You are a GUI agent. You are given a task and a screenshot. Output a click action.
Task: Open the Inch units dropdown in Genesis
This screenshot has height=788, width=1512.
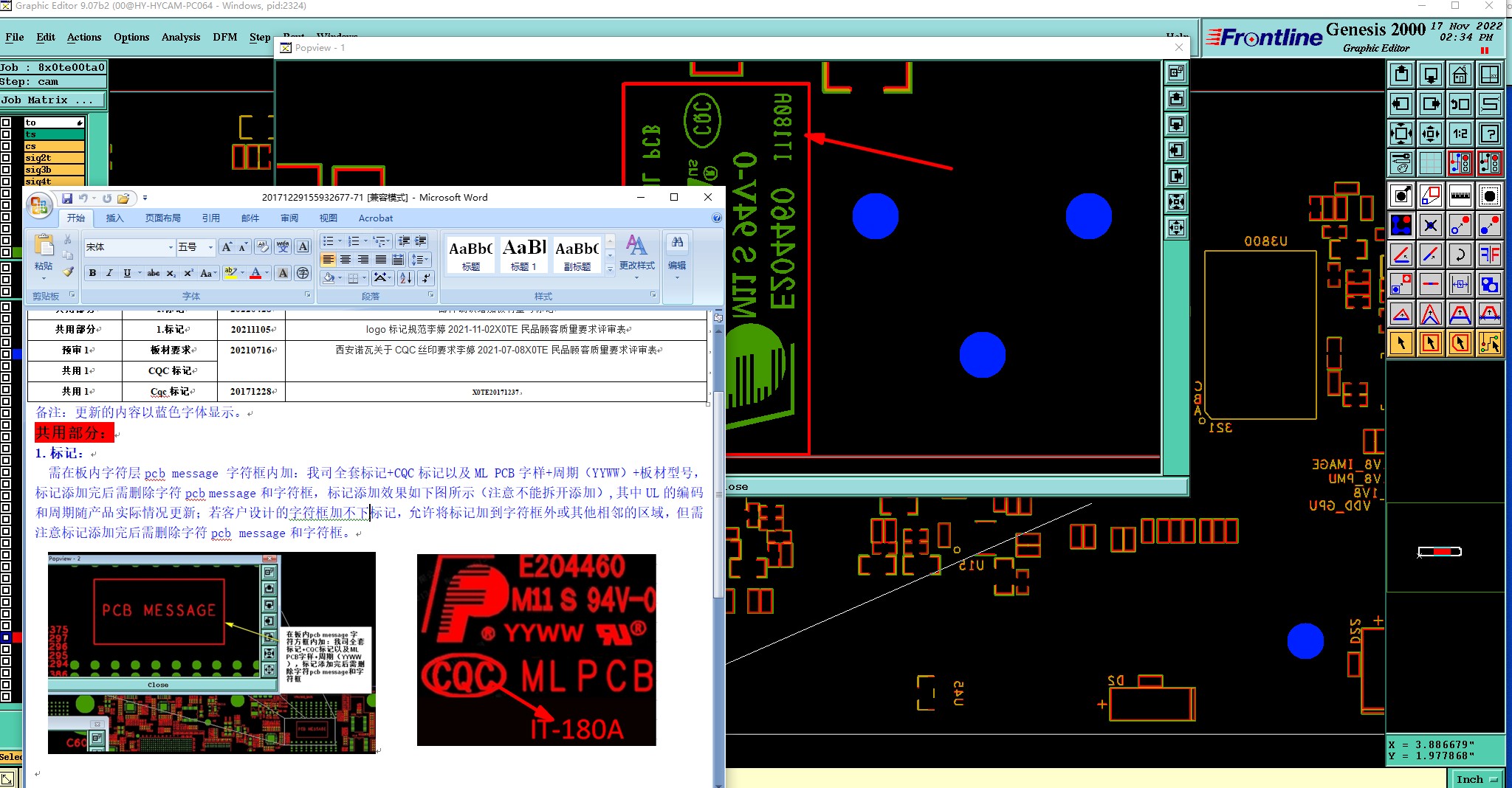[1477, 779]
